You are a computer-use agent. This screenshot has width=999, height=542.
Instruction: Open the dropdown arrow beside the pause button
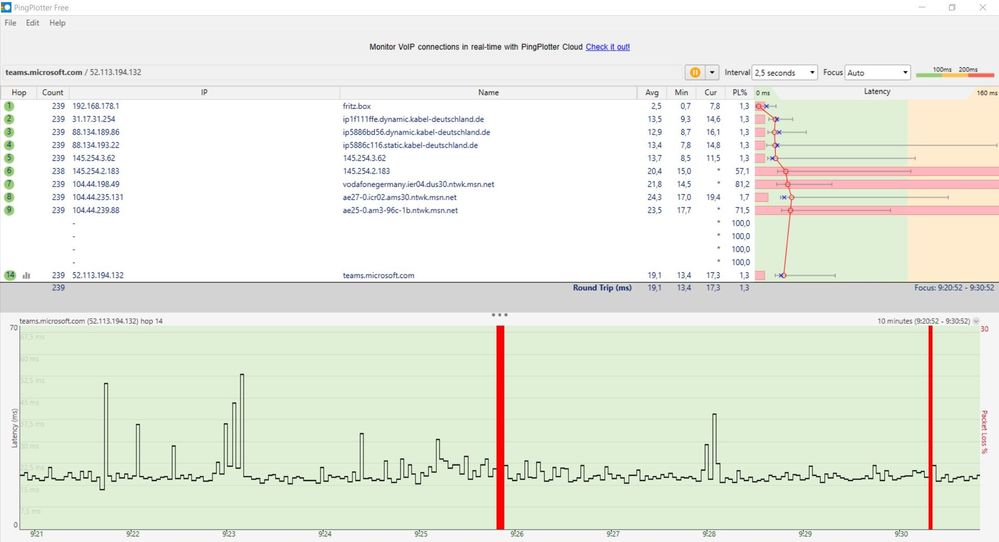(712, 73)
